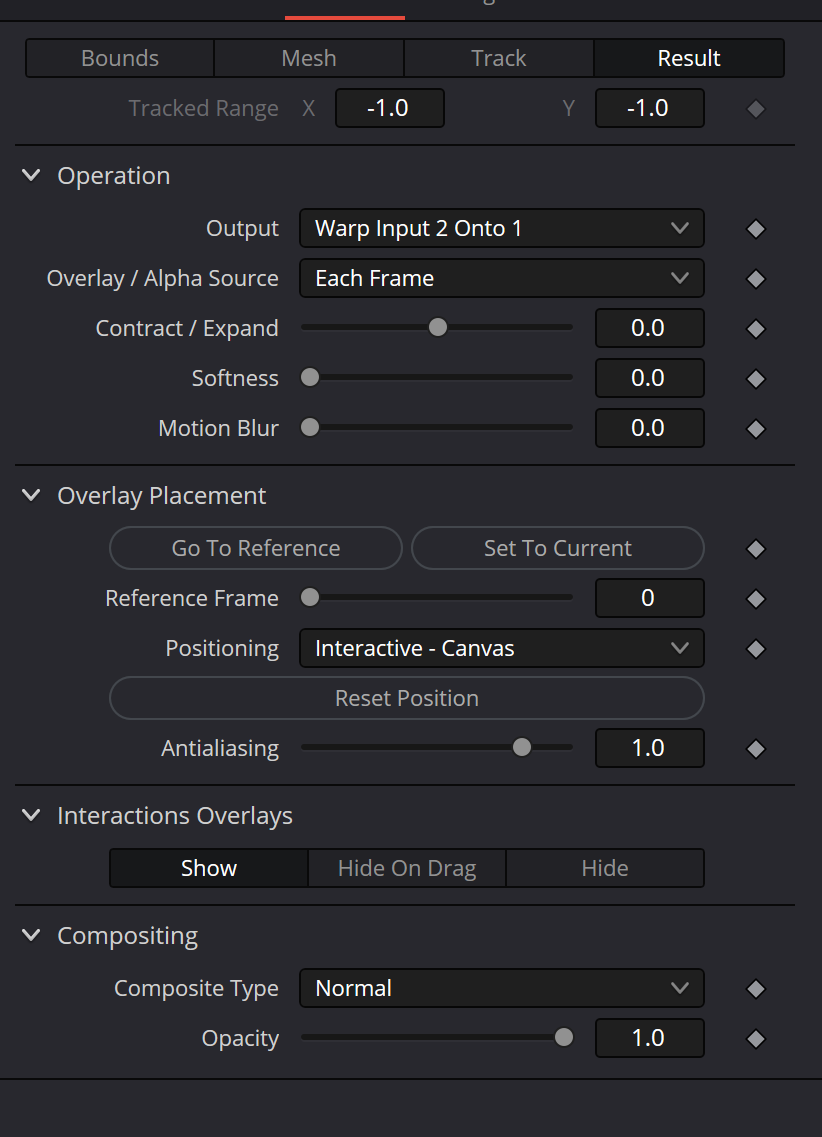822x1137 pixels.
Task: Toggle keyframe diamond for Output
Action: 755,229
